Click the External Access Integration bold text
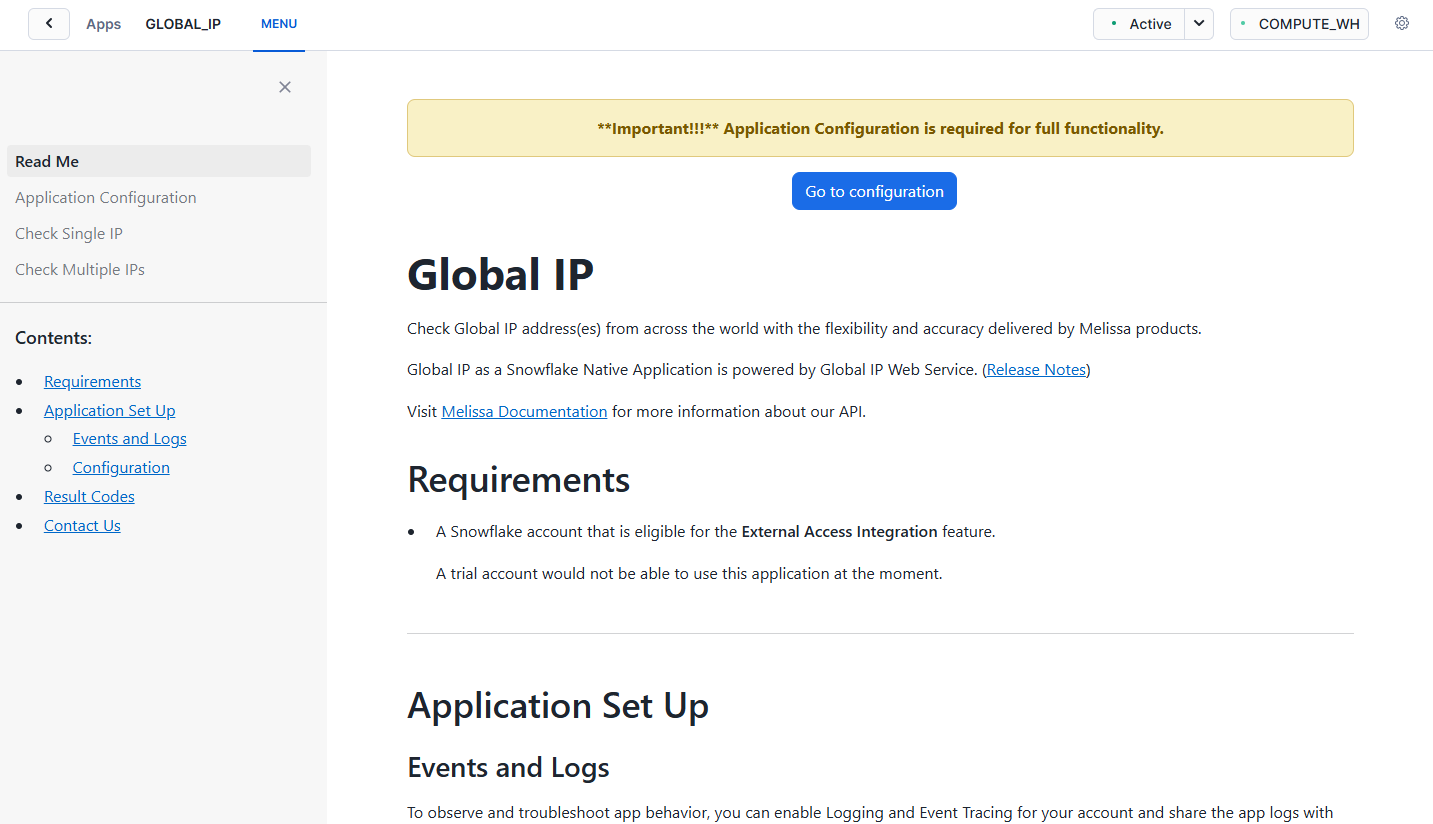Image resolution: width=1433 pixels, height=824 pixels. point(839,531)
